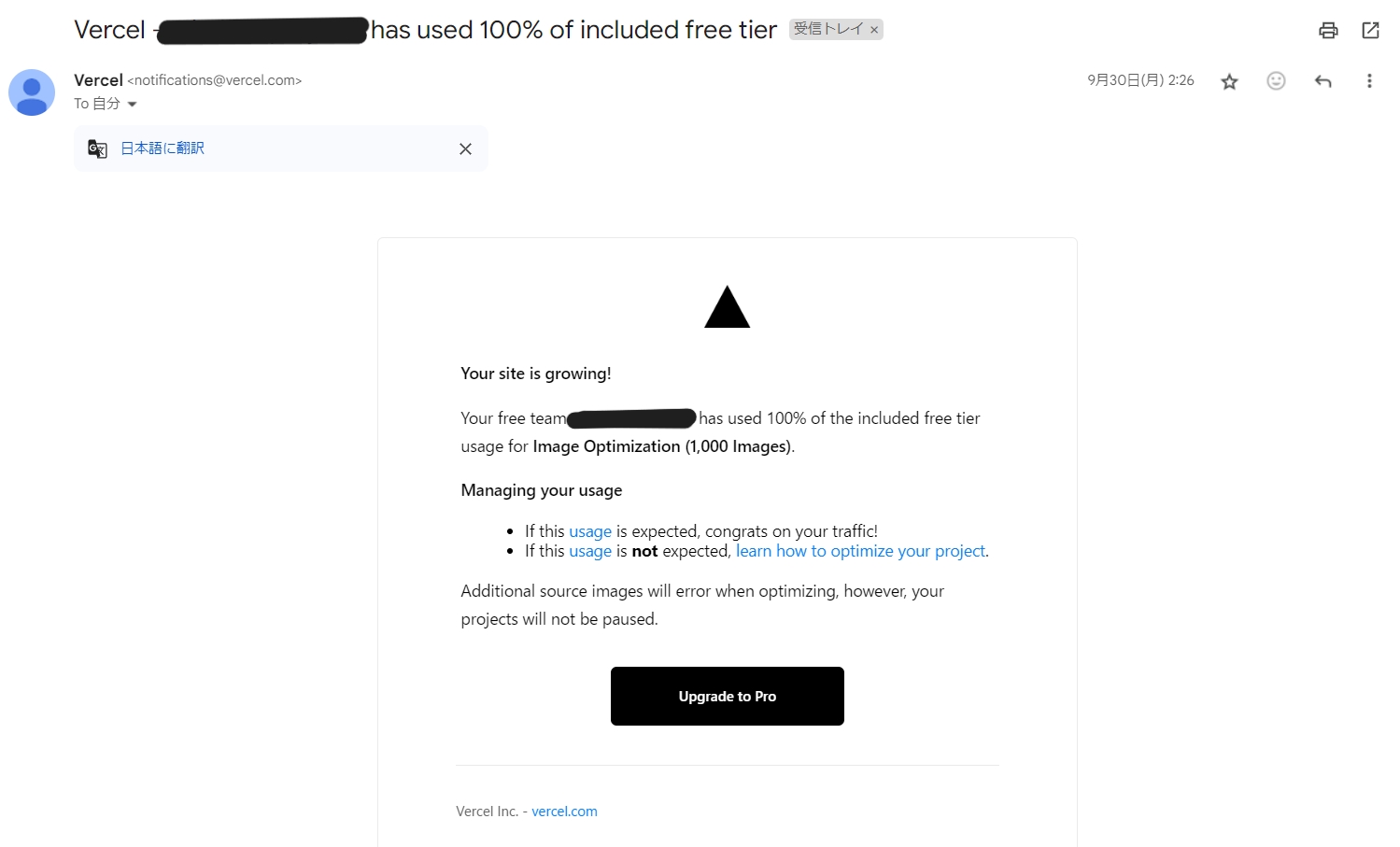Translate the message via 日本語に翻訳
The height and width of the screenshot is (847, 1400).
pyautogui.click(x=163, y=148)
